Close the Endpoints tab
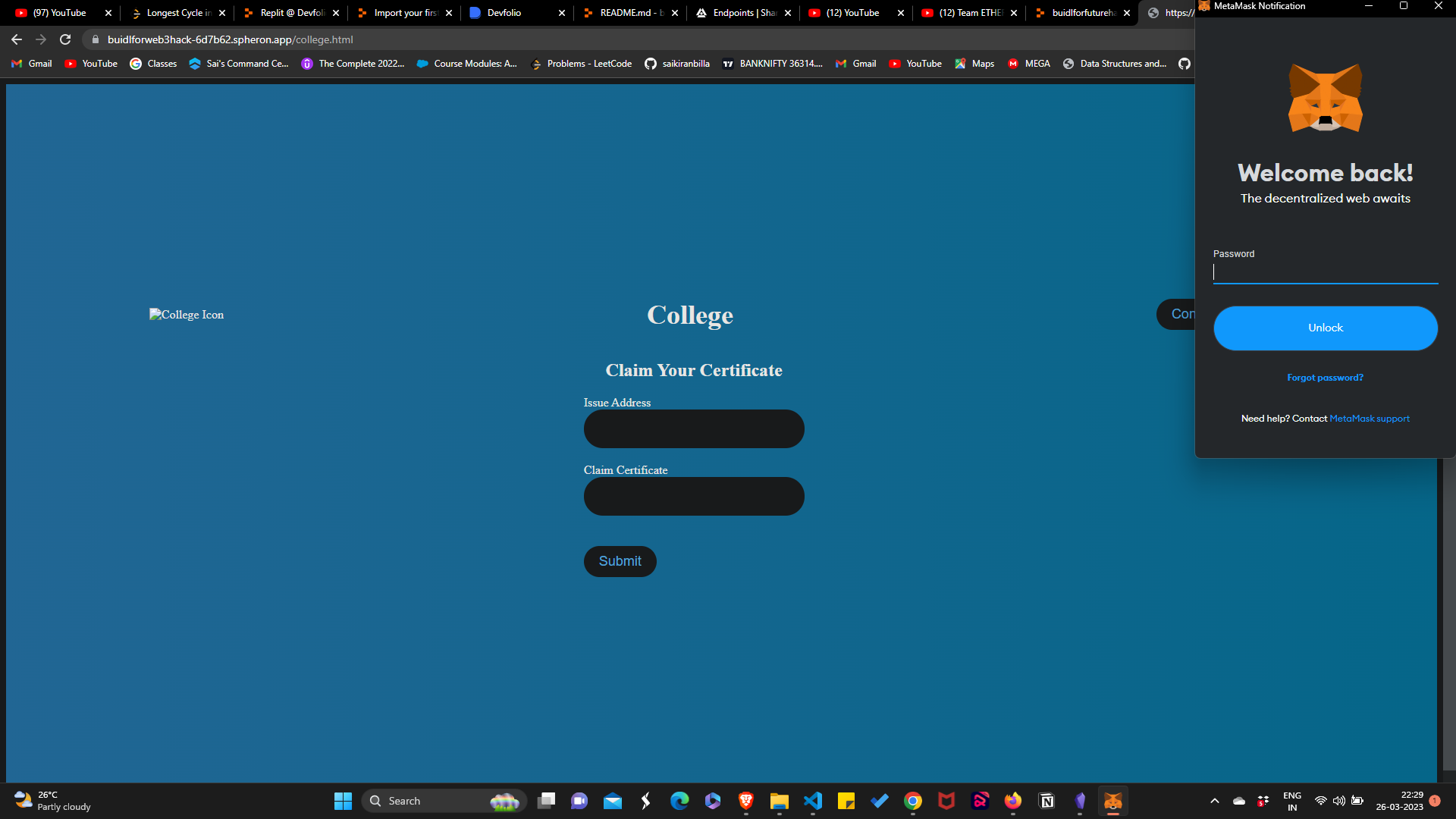The image size is (1456, 819). 788,13
